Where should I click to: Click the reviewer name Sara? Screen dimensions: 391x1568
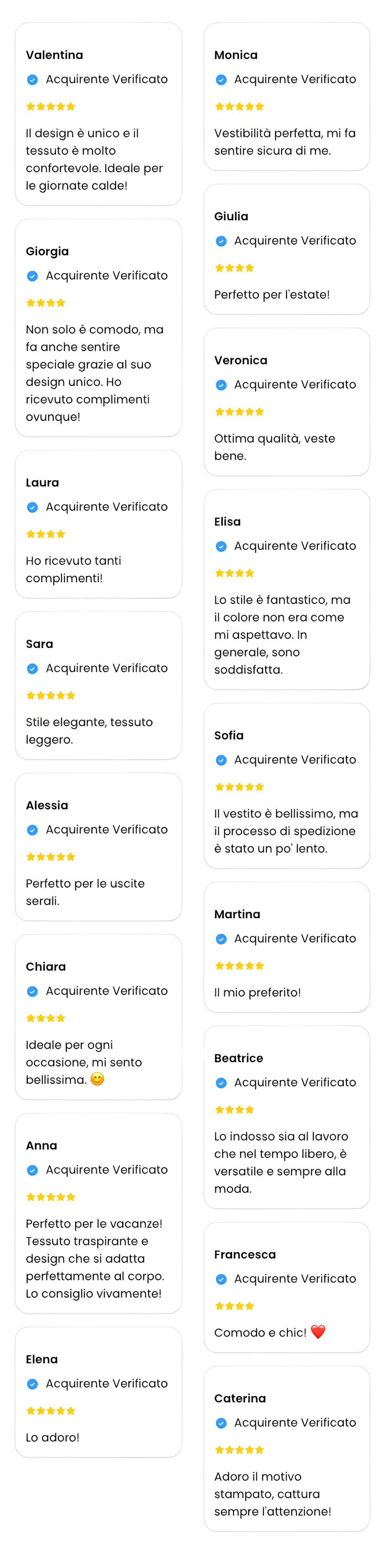(40, 644)
